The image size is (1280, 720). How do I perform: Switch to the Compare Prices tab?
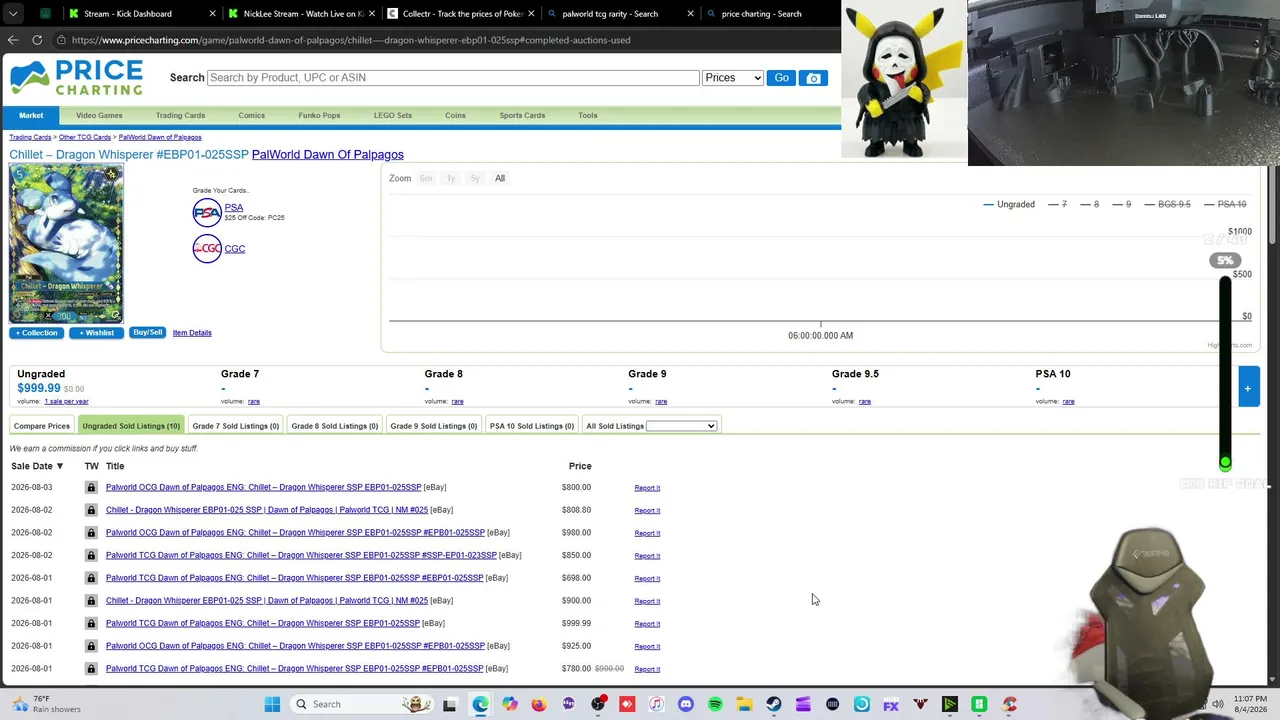(42, 426)
